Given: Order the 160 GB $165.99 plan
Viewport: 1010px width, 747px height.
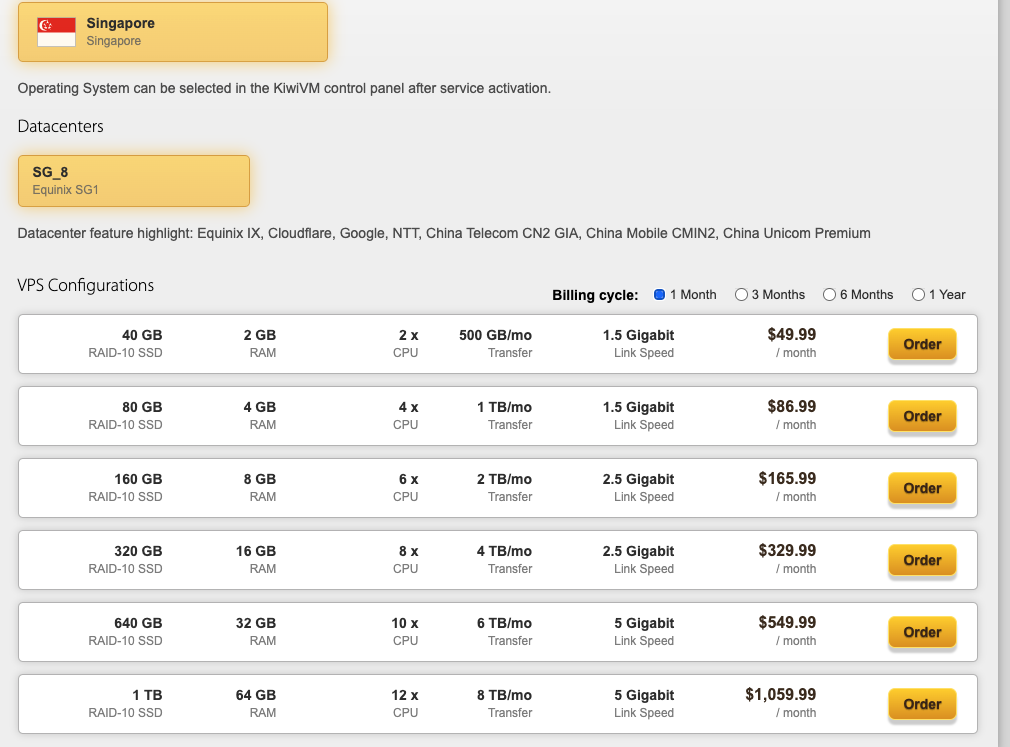Looking at the screenshot, I should coord(922,489).
